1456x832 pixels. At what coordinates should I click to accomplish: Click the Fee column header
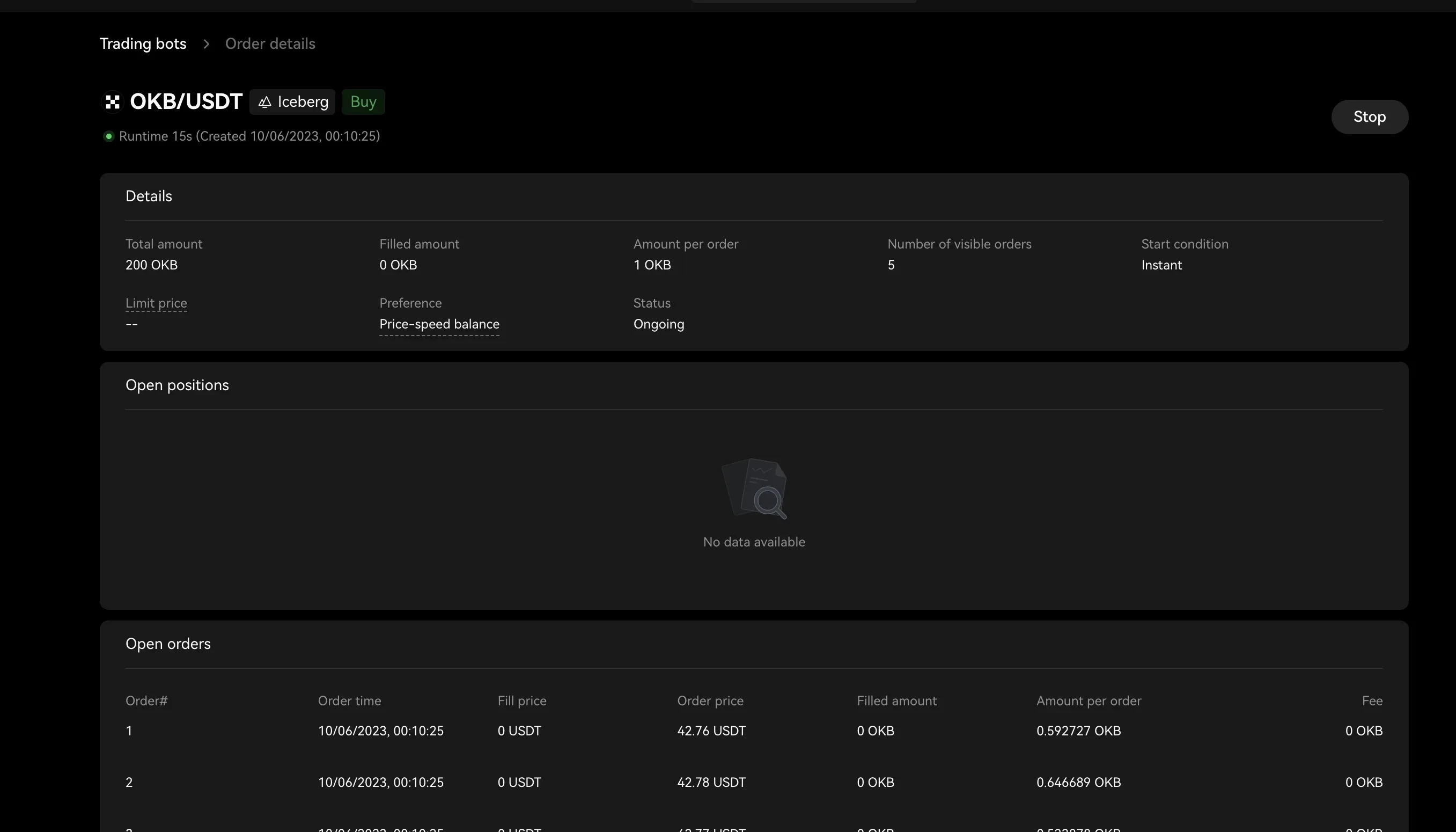1372,700
